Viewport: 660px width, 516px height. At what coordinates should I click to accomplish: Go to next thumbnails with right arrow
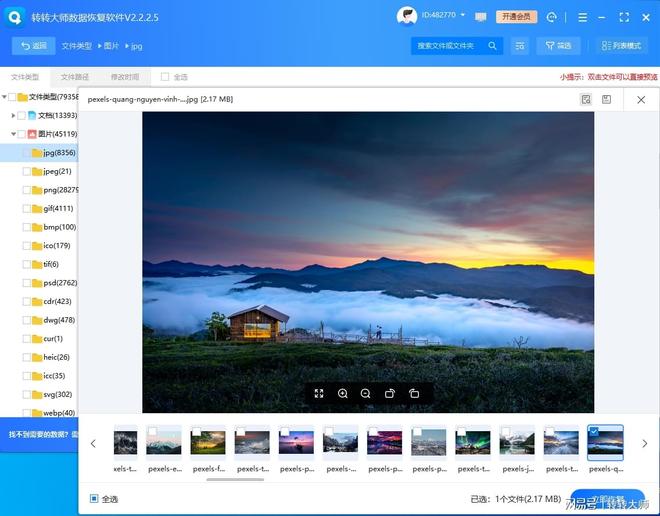pos(644,444)
